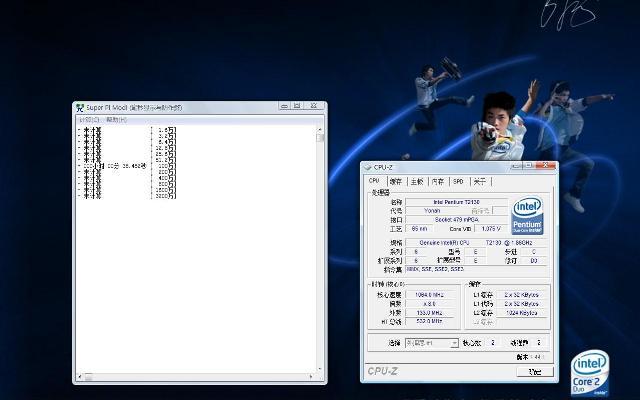The width and height of the screenshot is (640, 400).
Task: Switch to the 主板 tab in CPU-Z
Action: click(x=416, y=181)
